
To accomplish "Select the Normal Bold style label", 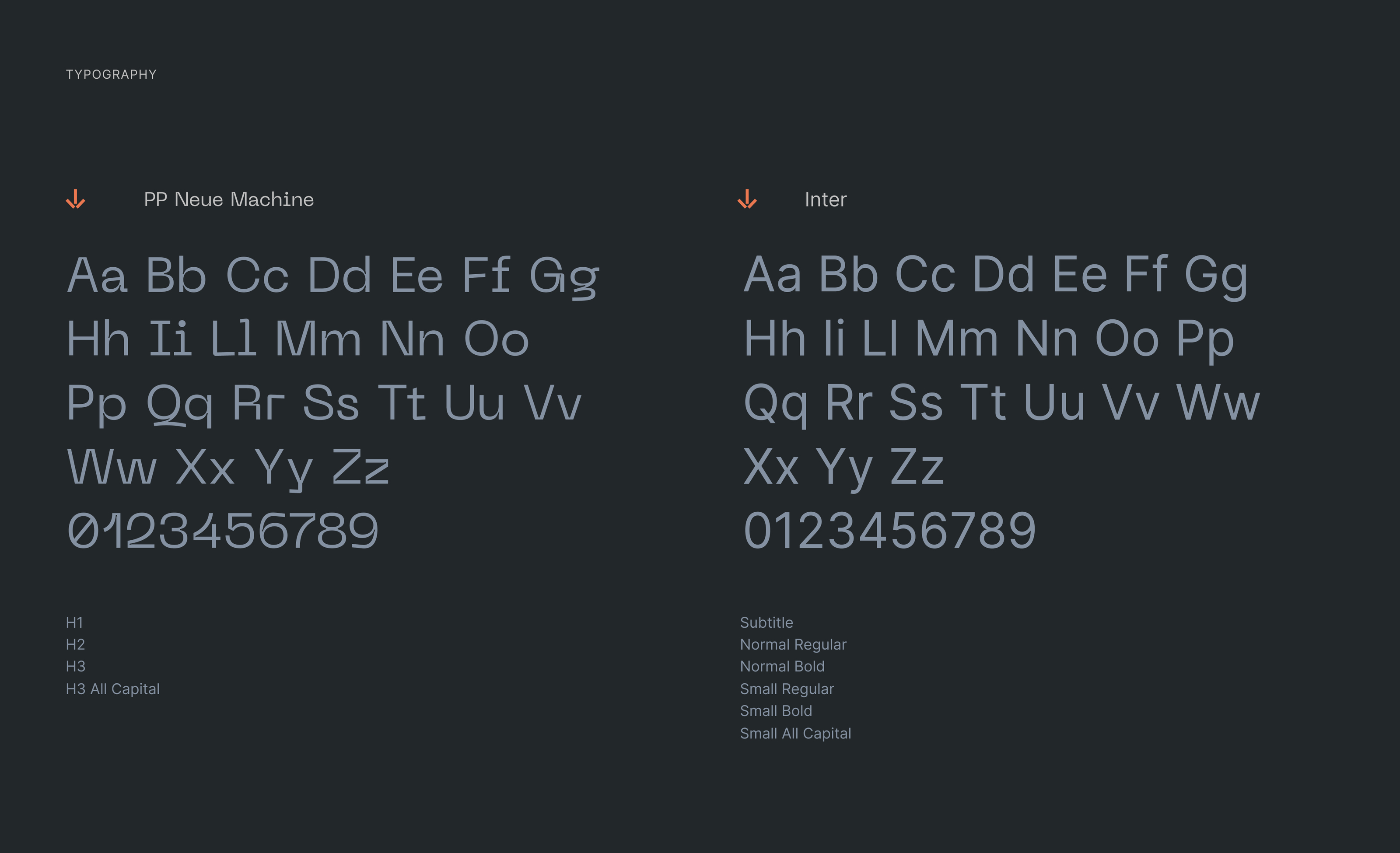I will coord(782,666).
